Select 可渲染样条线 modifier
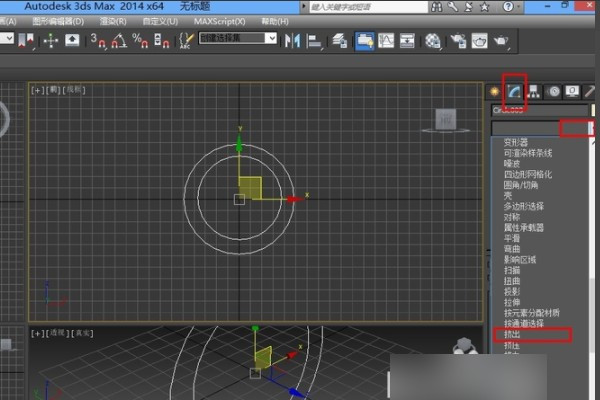 click(x=528, y=153)
